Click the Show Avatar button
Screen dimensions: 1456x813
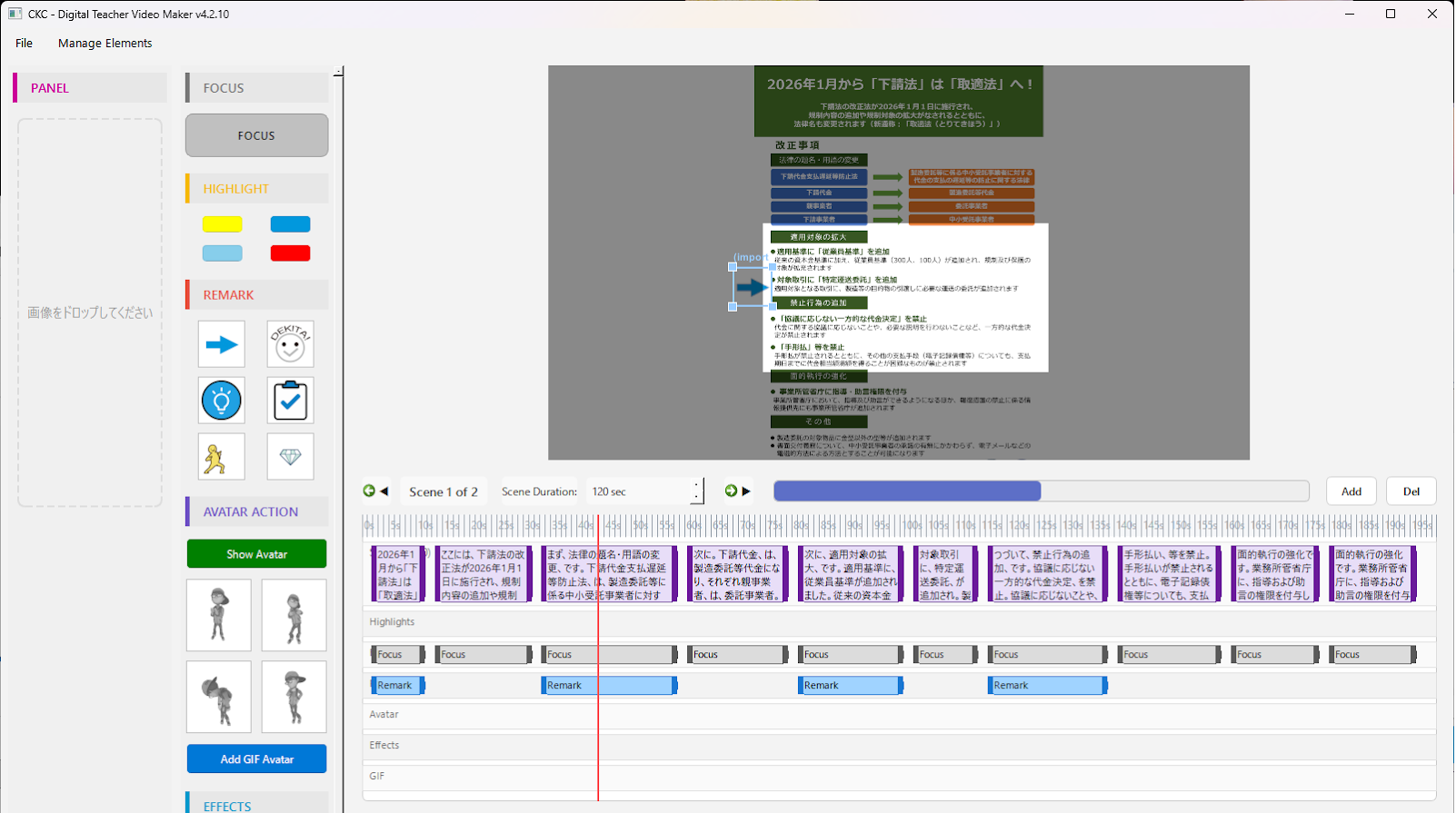click(x=256, y=554)
